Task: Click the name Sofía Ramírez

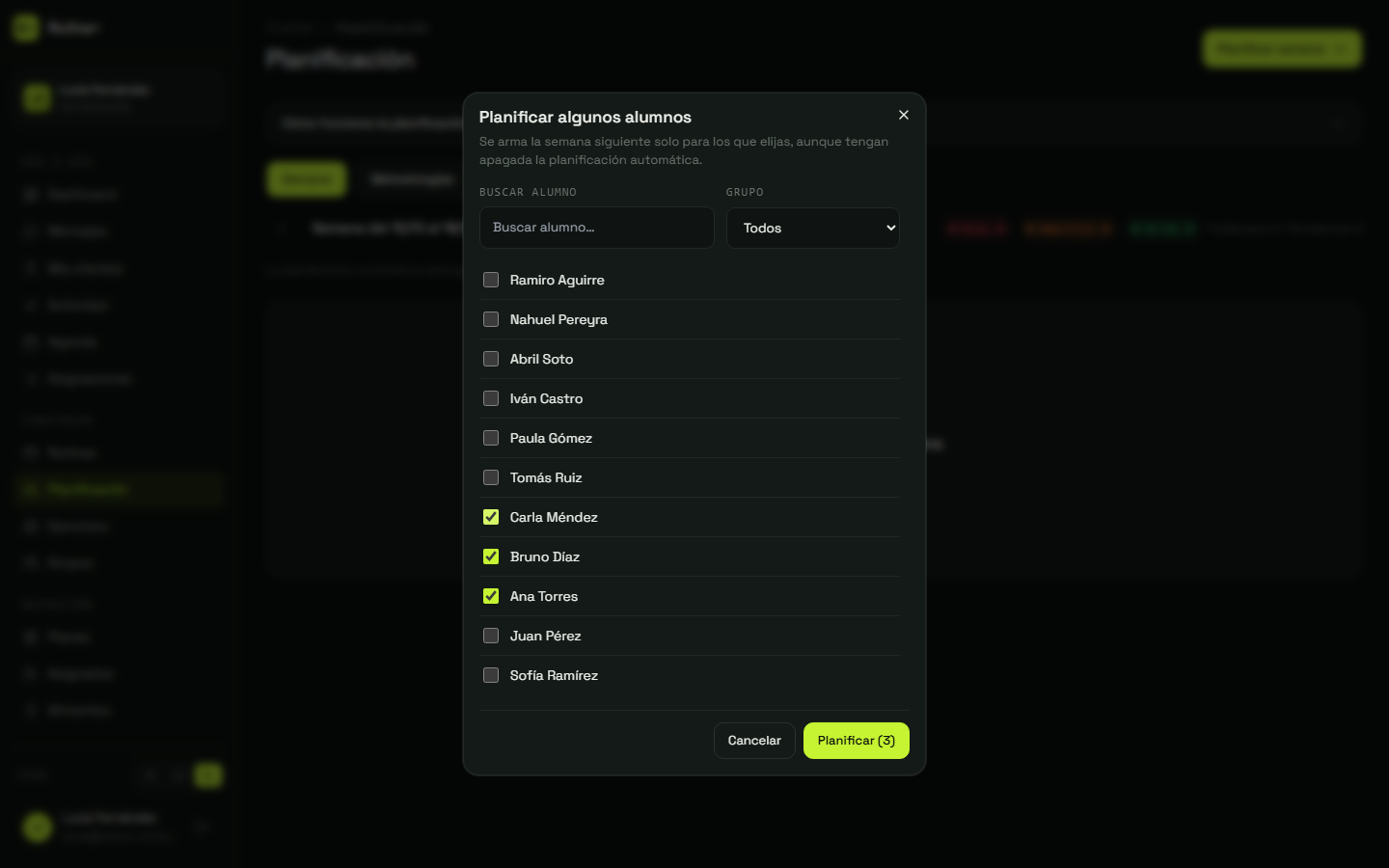Action: 554,675
